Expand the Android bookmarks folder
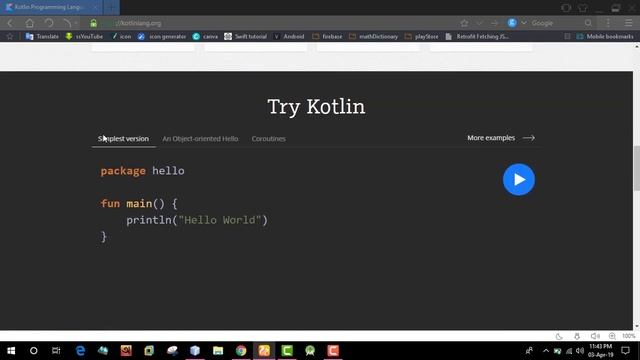Viewport: 640px width, 360px height. coord(289,36)
